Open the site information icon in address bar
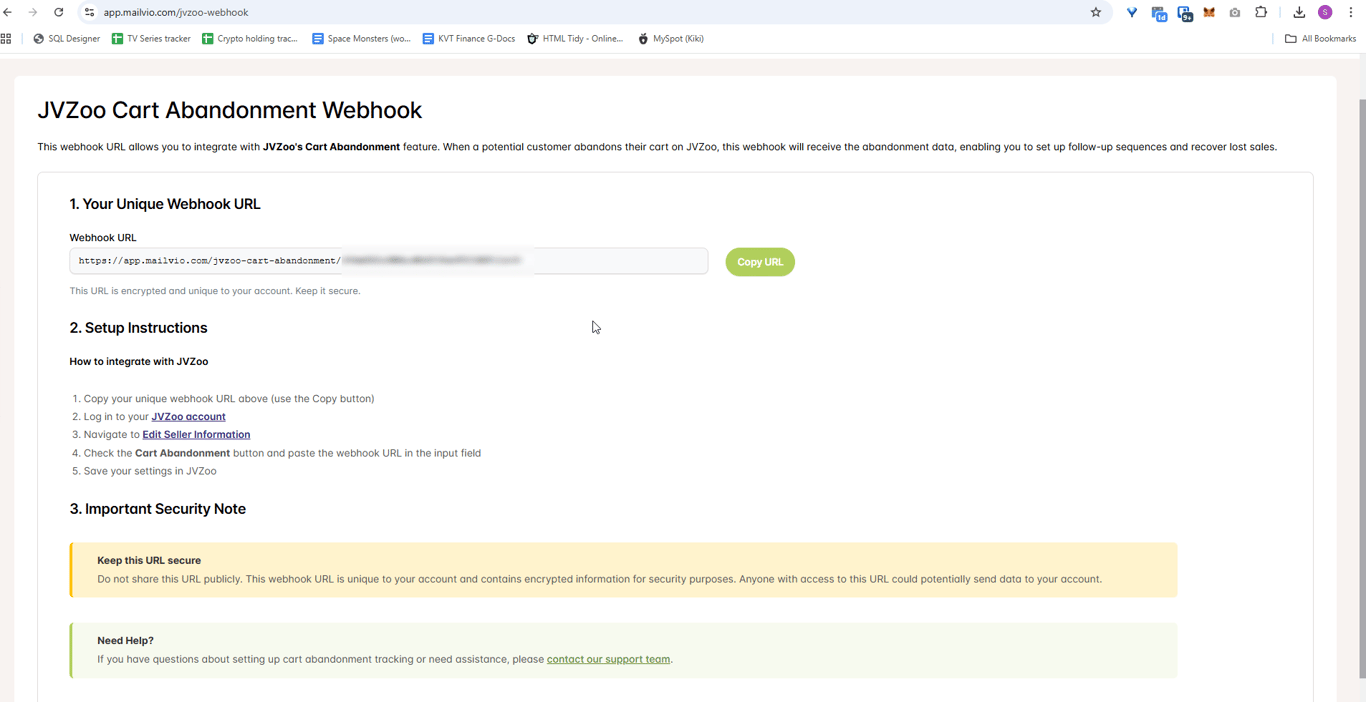The image size is (1366, 702). (89, 12)
